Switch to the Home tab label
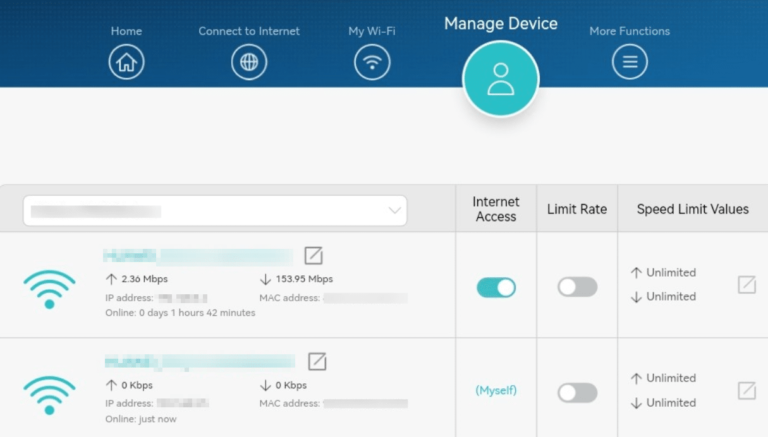Viewport: 768px width, 437px height. pos(126,31)
